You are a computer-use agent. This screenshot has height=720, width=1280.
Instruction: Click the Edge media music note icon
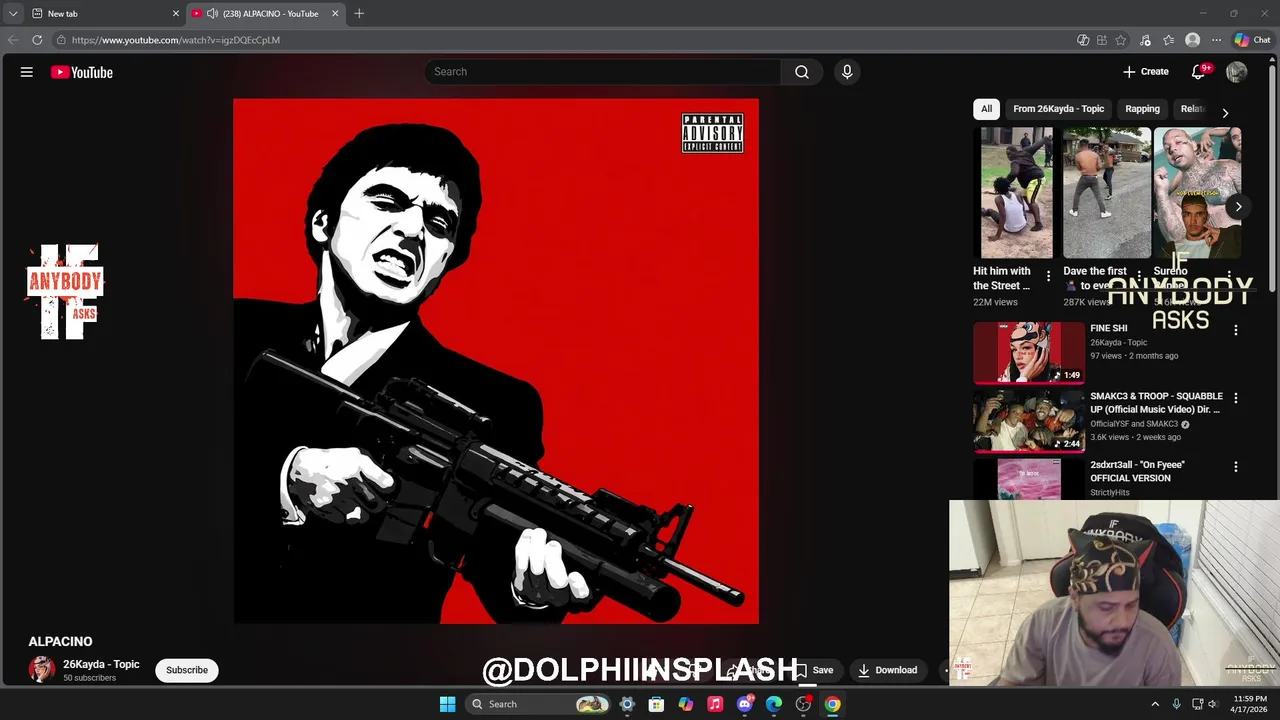[x=1145, y=40]
